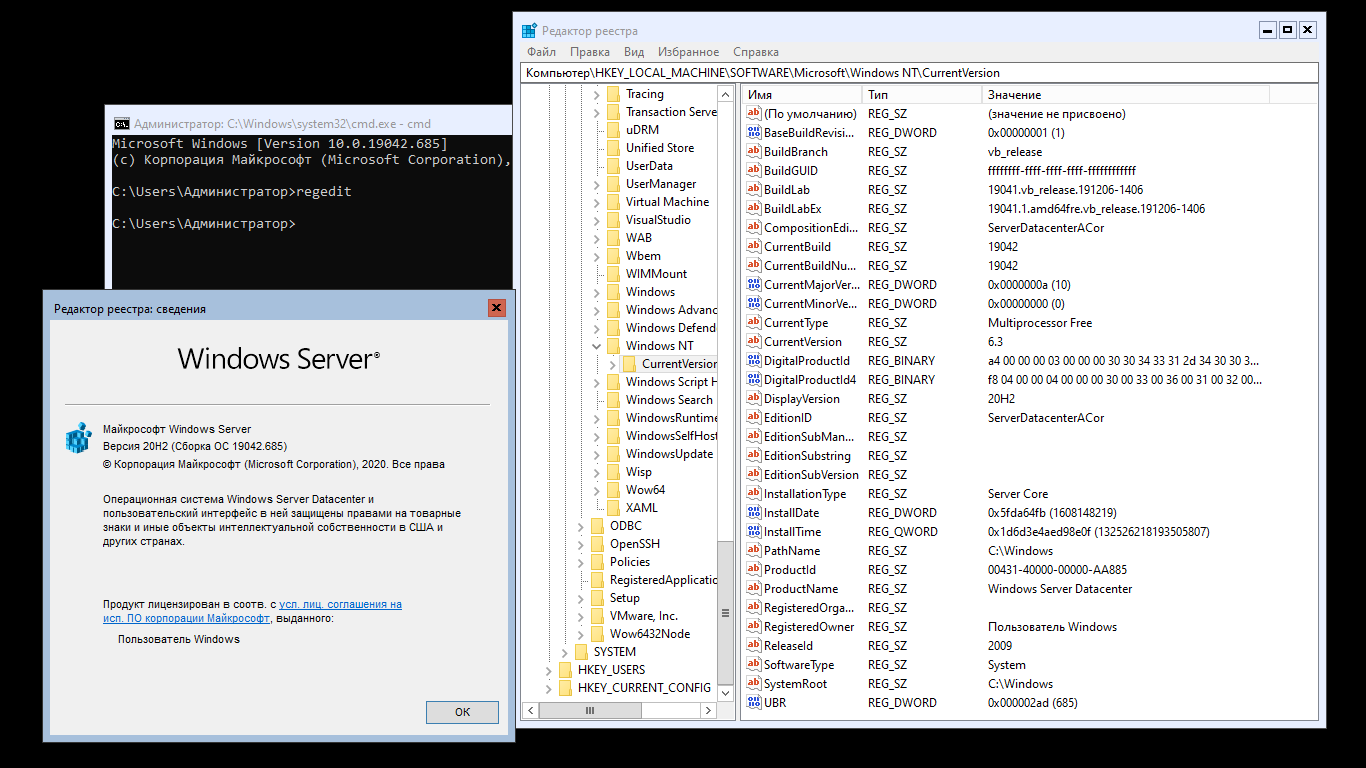Select the InstallDate DWORD value icon
Image resolution: width=1366 pixels, height=768 pixels.
[754, 513]
